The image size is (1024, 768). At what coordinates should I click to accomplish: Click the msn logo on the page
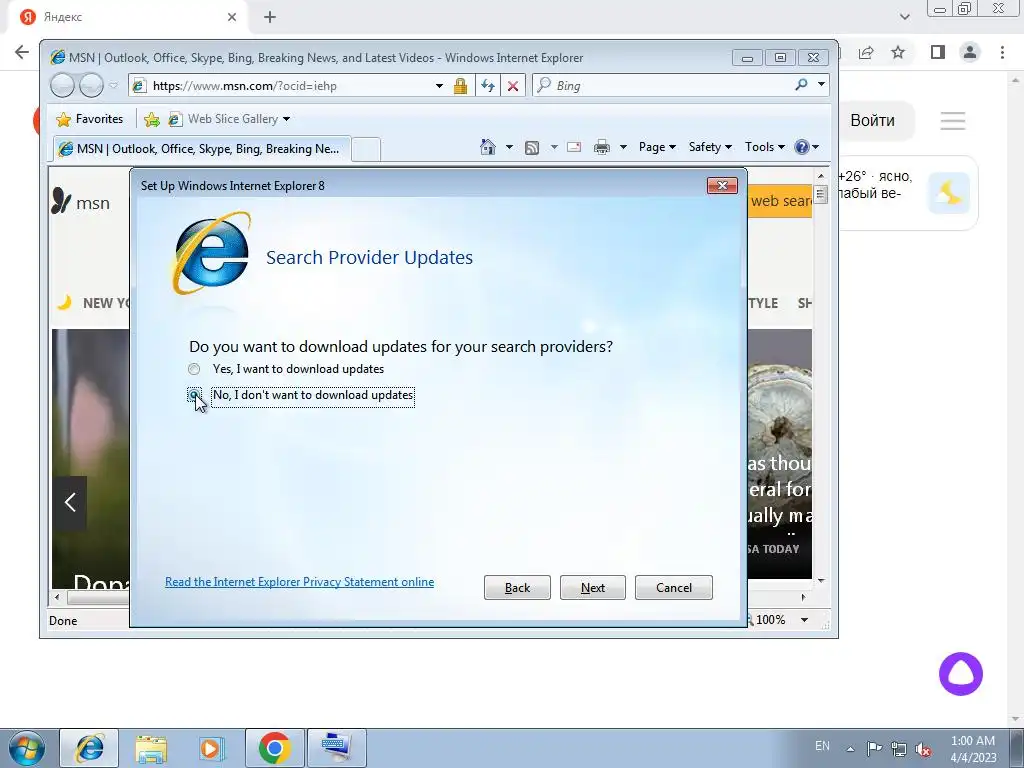coord(80,202)
